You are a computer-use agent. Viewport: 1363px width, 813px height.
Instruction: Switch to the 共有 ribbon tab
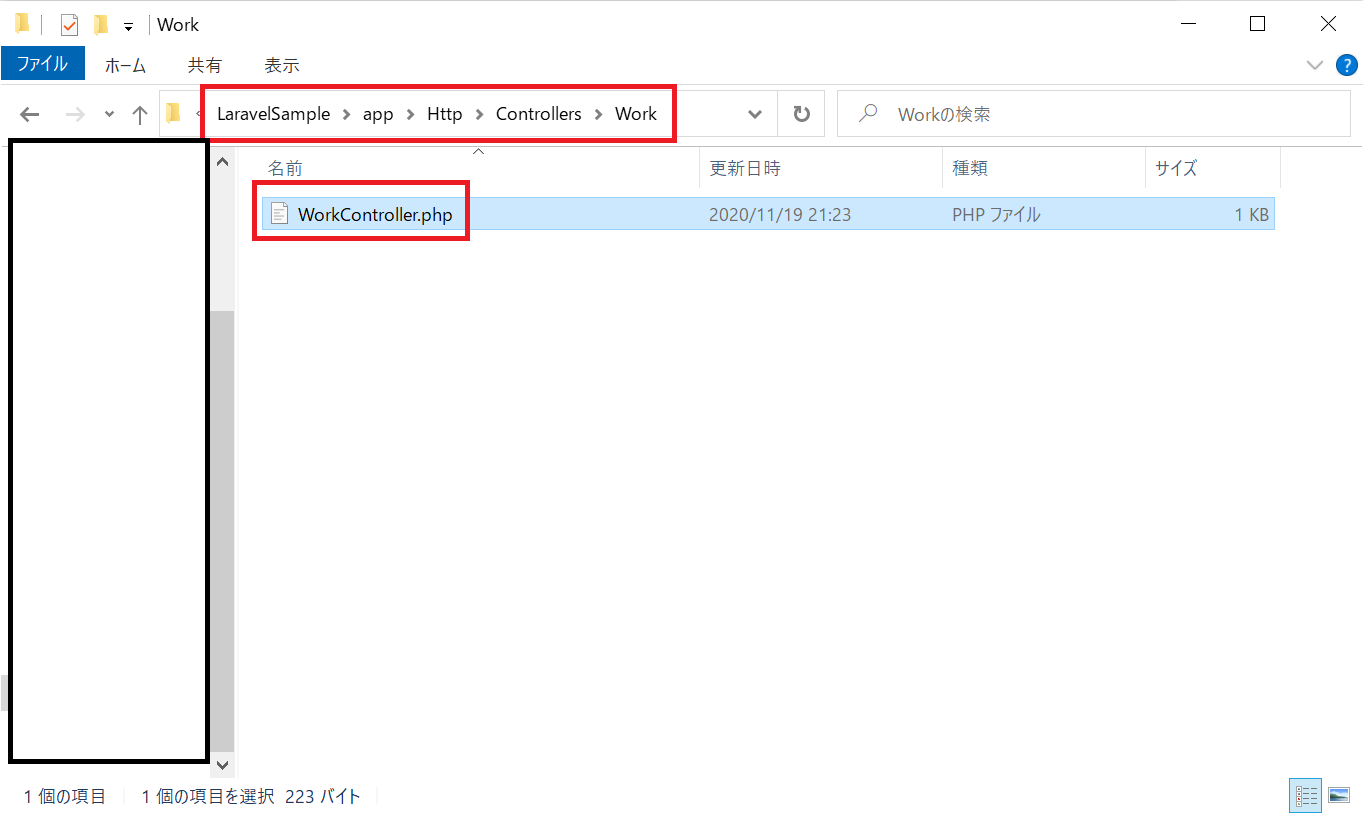pyautogui.click(x=205, y=65)
